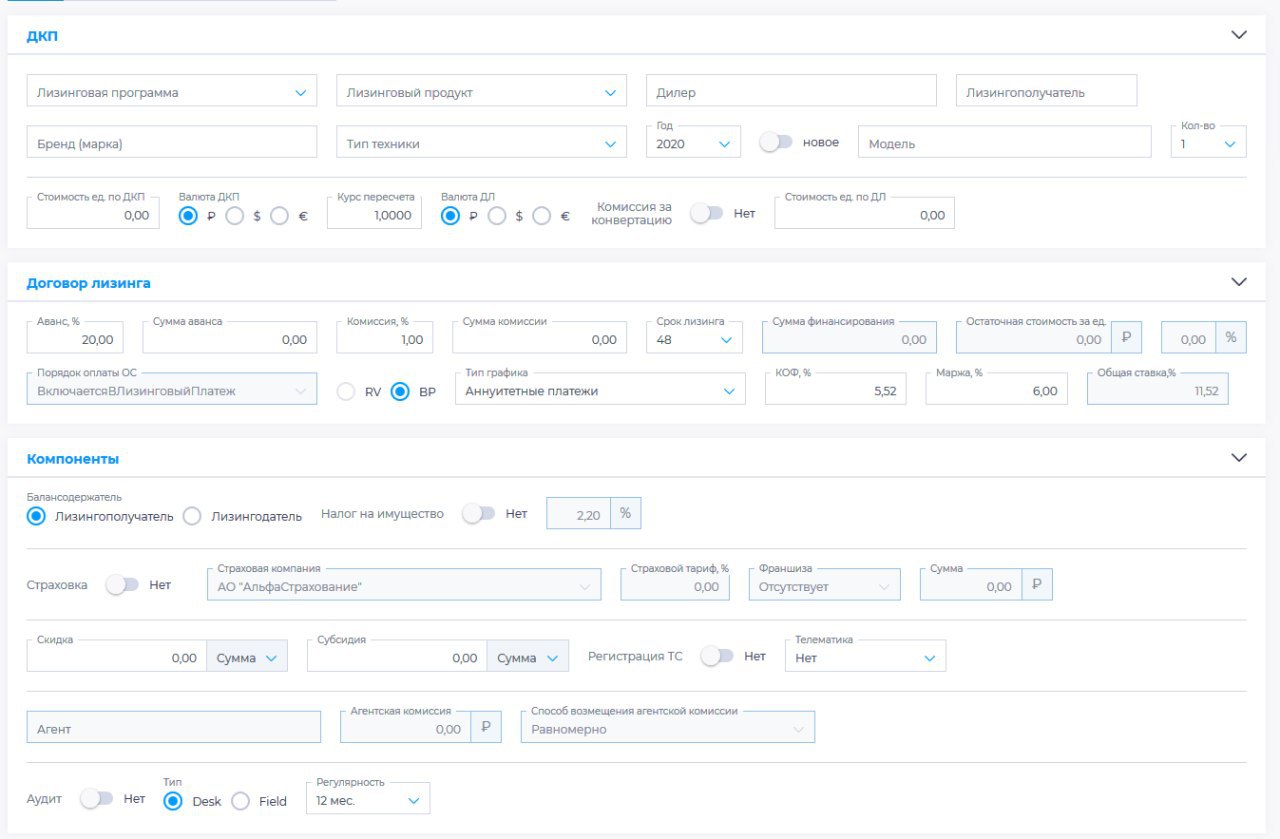Select dollar for Валюта ДЛ

pos(497,215)
